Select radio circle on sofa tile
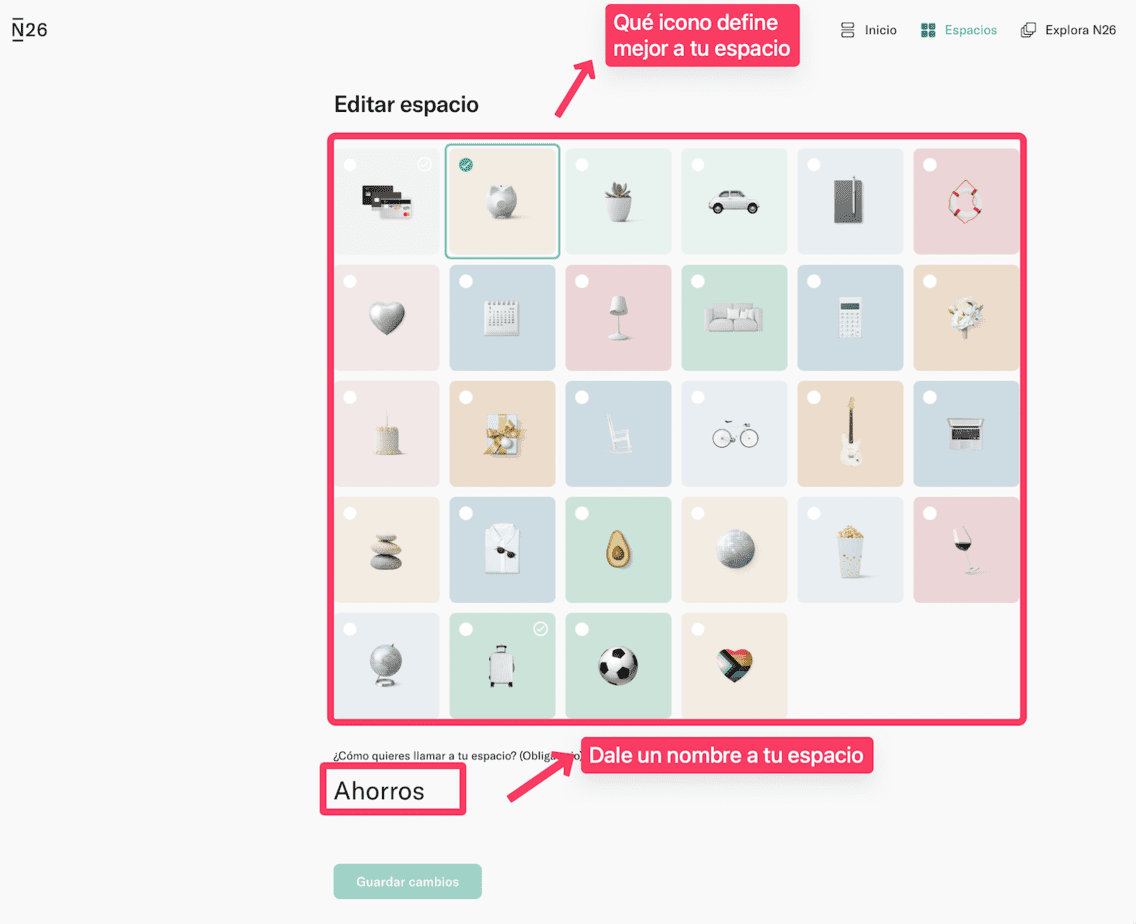 (x=698, y=281)
